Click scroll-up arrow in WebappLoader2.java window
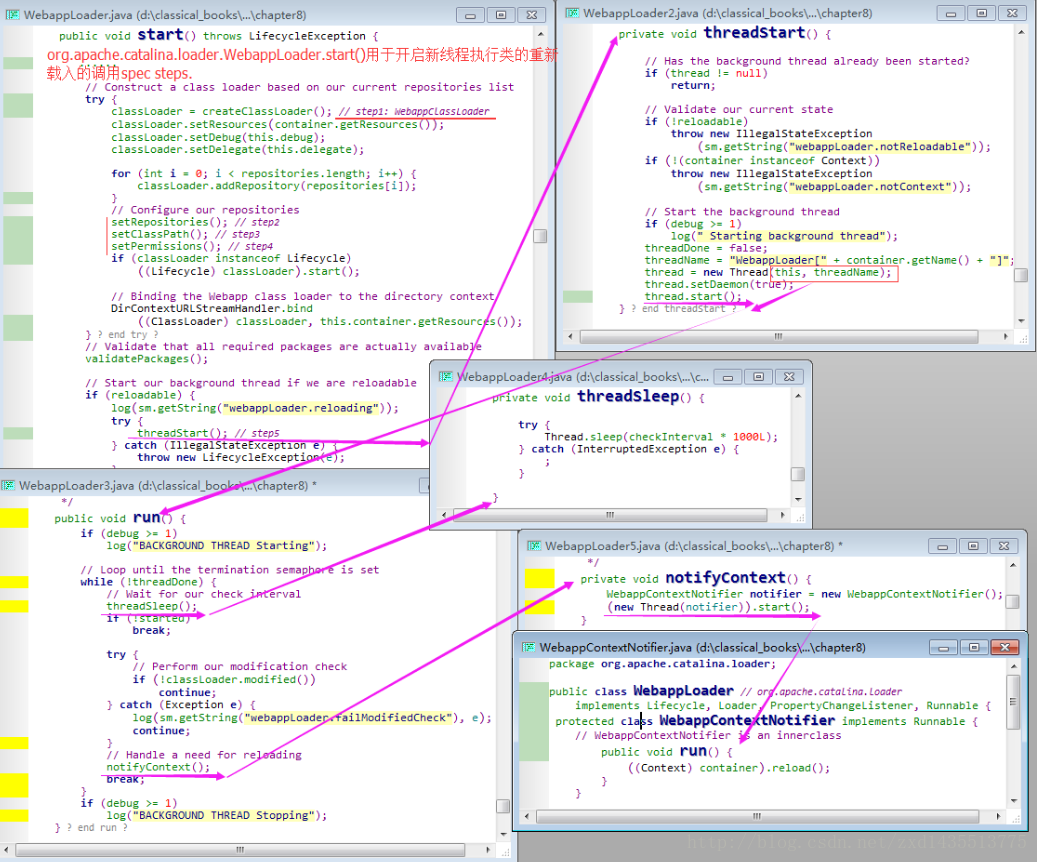Image resolution: width=1038 pixels, height=862 pixels. pos(1021,32)
